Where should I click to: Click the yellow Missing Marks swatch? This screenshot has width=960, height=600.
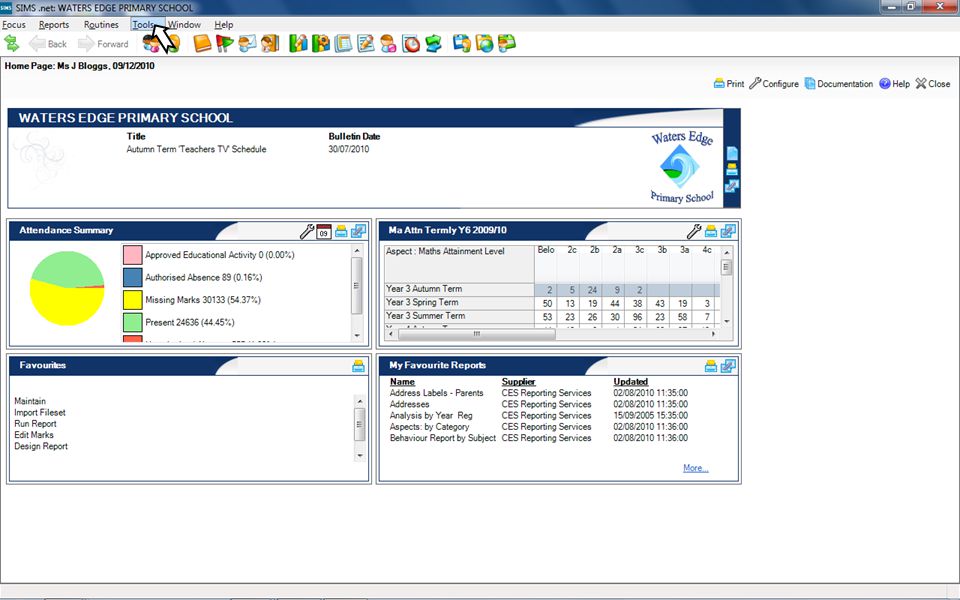click(x=133, y=300)
